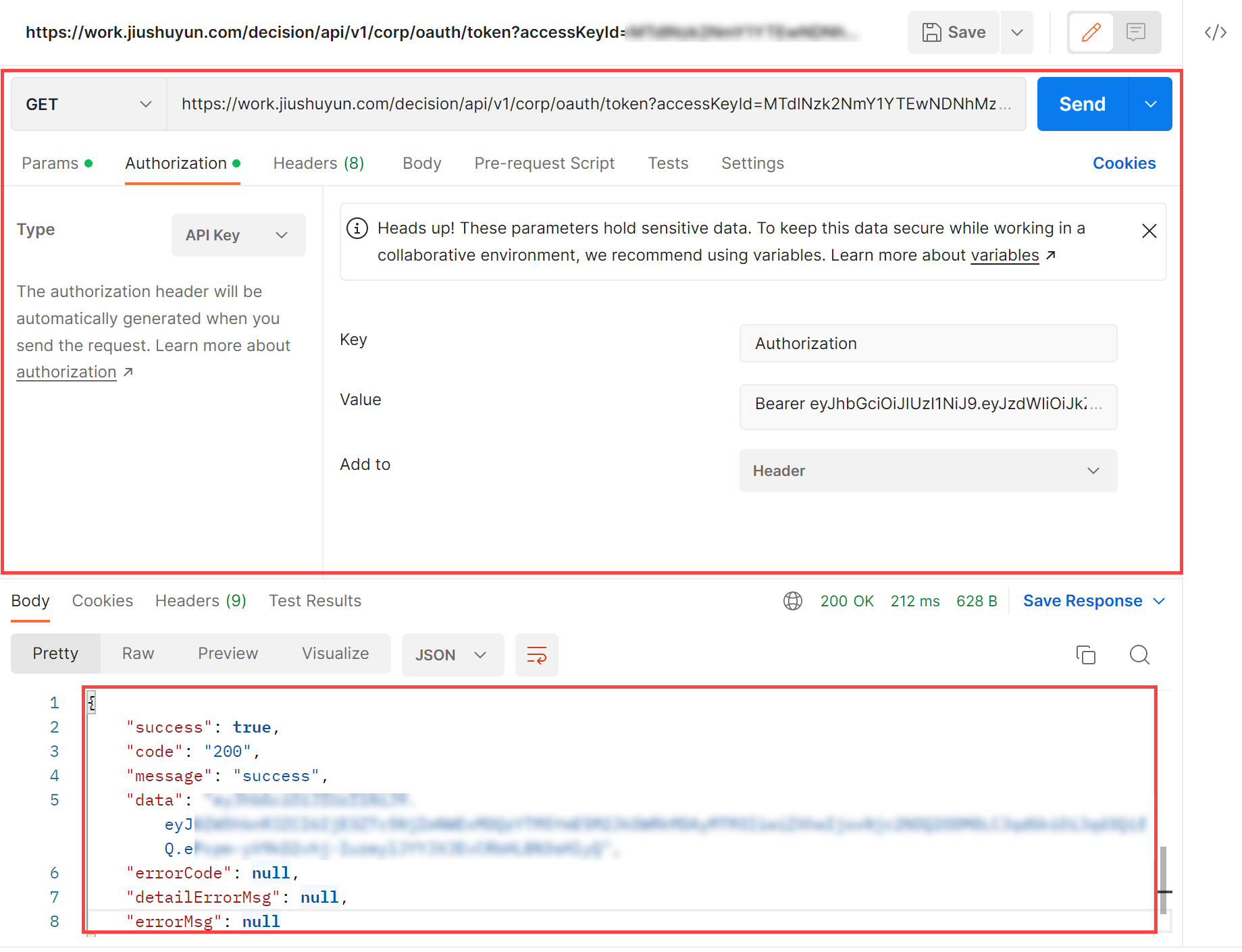
Task: Switch to the Preview view
Action: coord(228,654)
